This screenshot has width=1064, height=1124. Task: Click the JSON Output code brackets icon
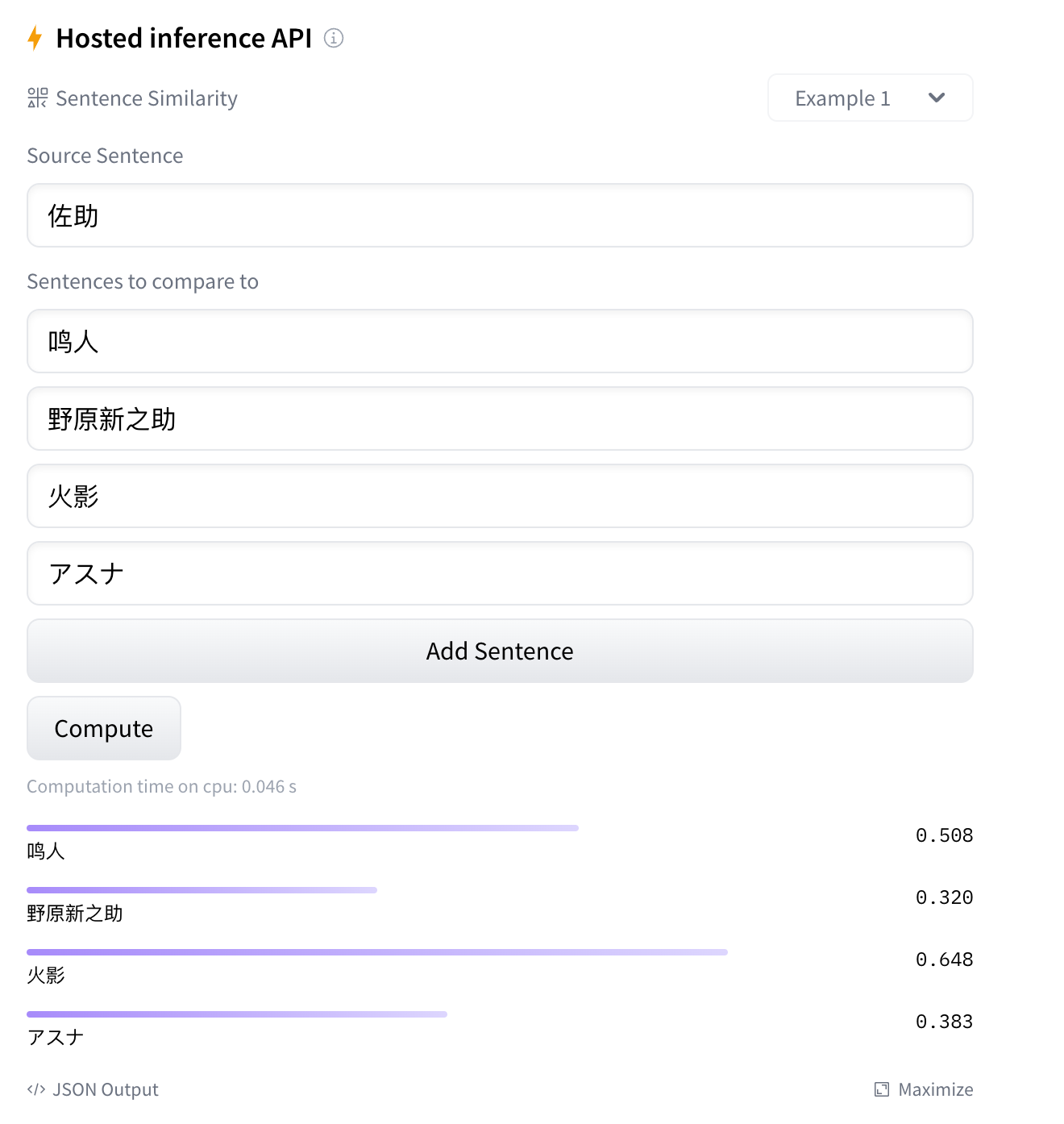tap(35, 1089)
